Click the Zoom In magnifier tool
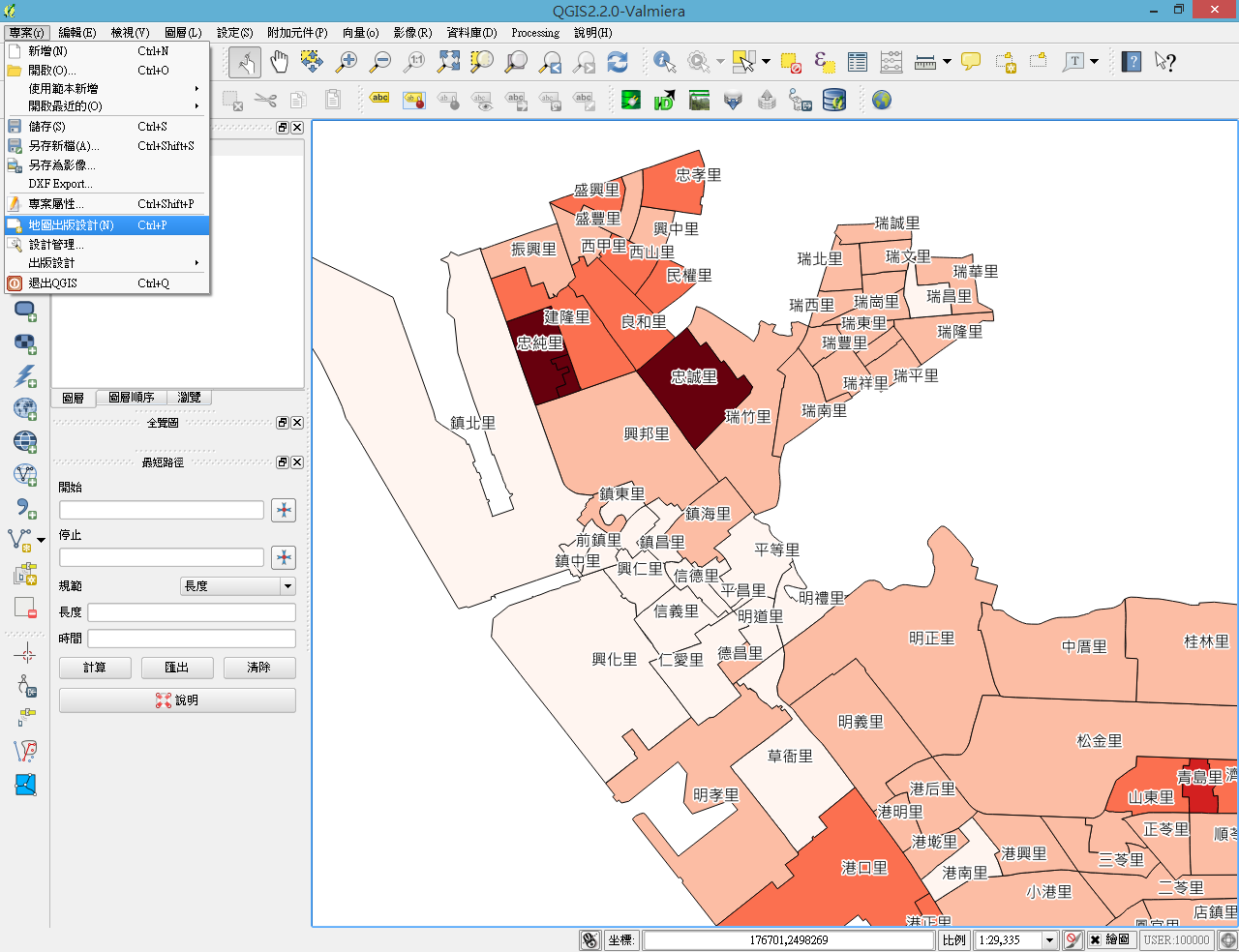The height and width of the screenshot is (952, 1239). (x=347, y=62)
